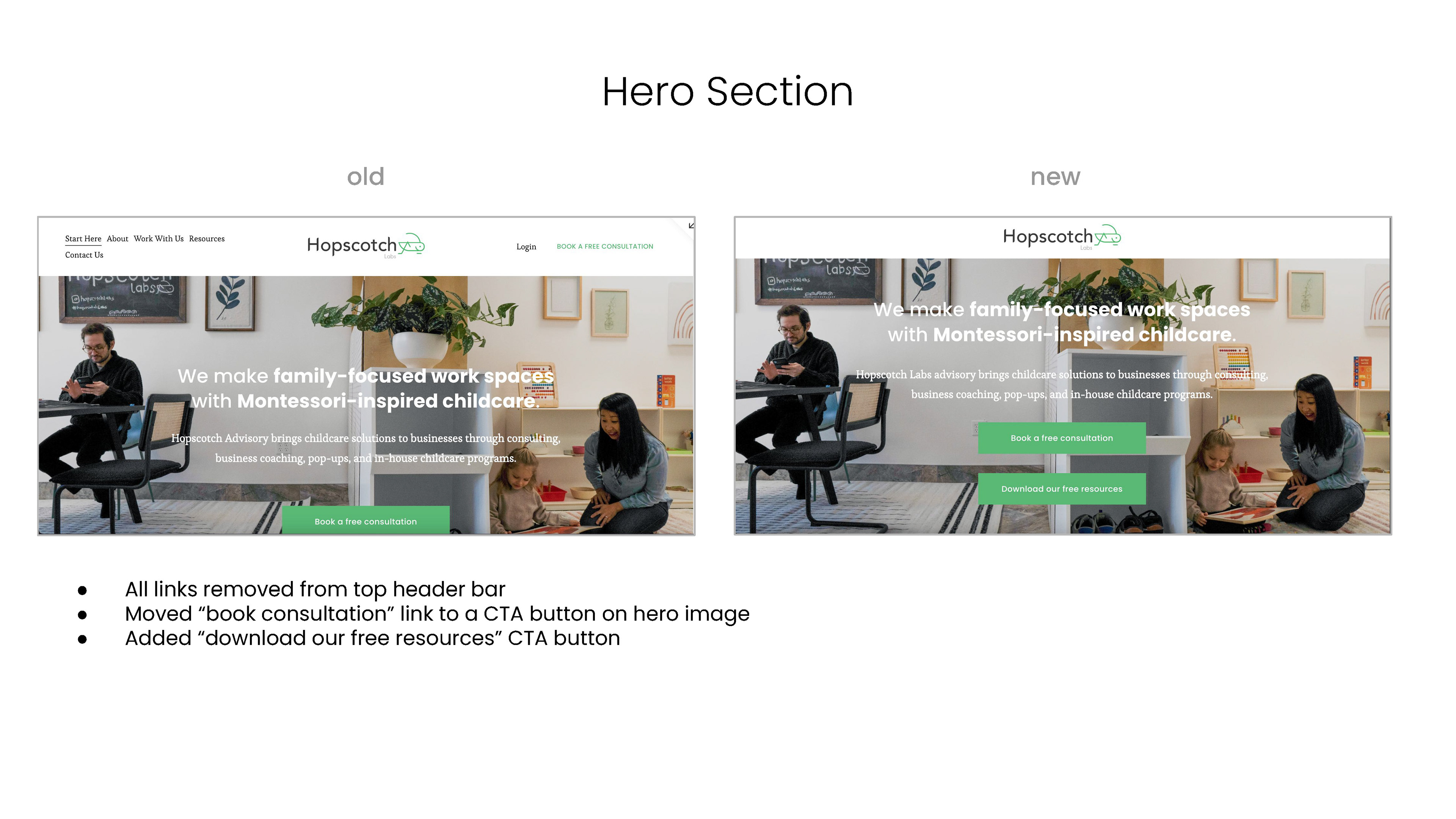Click the small arrow icon at old screenshot corner

click(691, 225)
